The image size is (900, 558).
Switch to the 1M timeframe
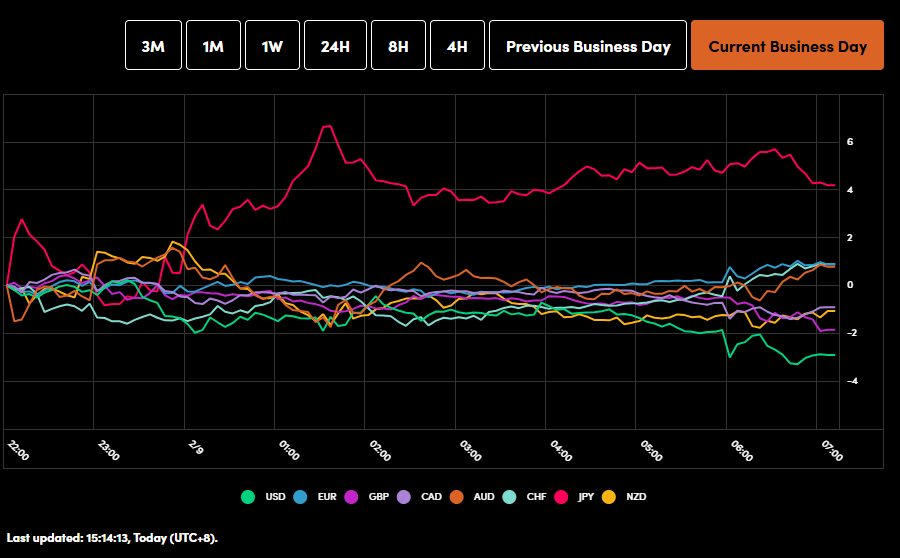(x=213, y=46)
